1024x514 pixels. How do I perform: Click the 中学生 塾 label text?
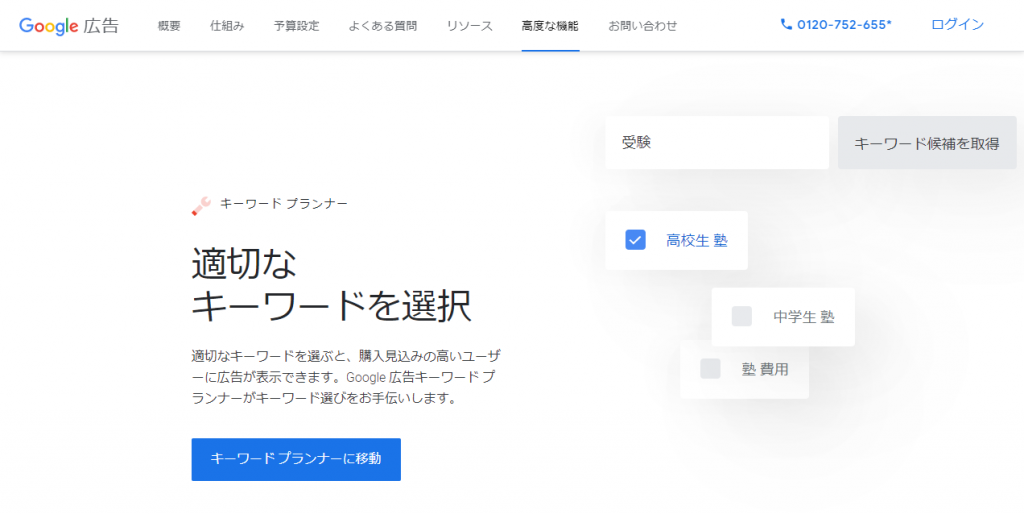804,317
